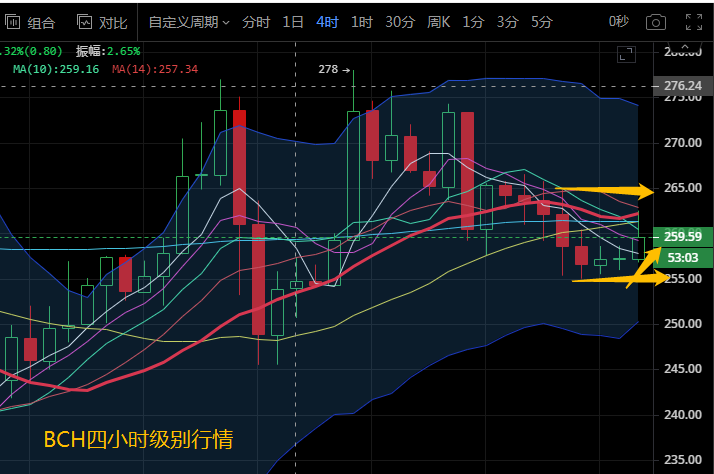Click the 0秒 refresh interval
Screen dimensions: 714x474
tap(618, 21)
